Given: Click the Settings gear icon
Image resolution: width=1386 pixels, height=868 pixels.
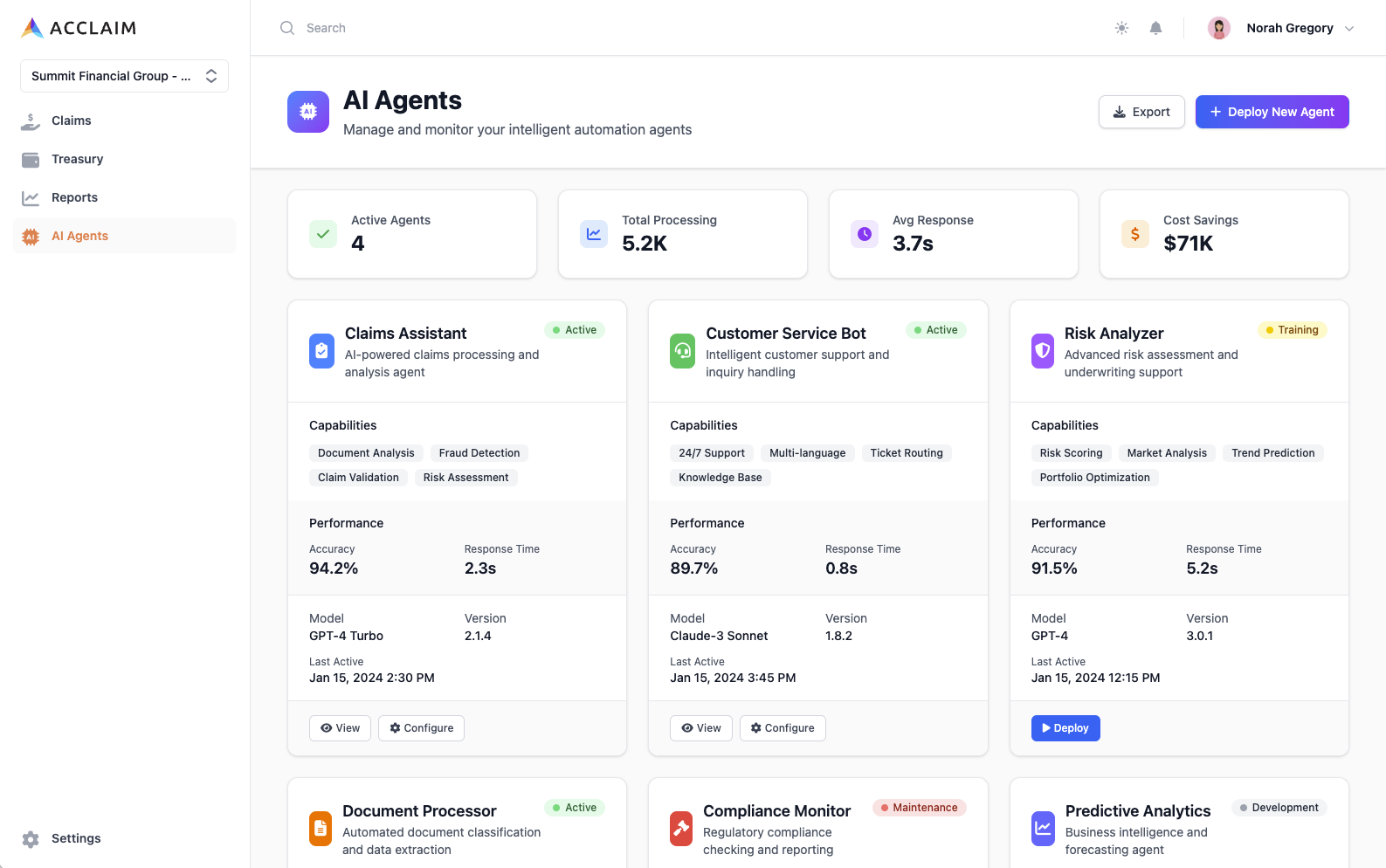Looking at the screenshot, I should click(x=31, y=839).
